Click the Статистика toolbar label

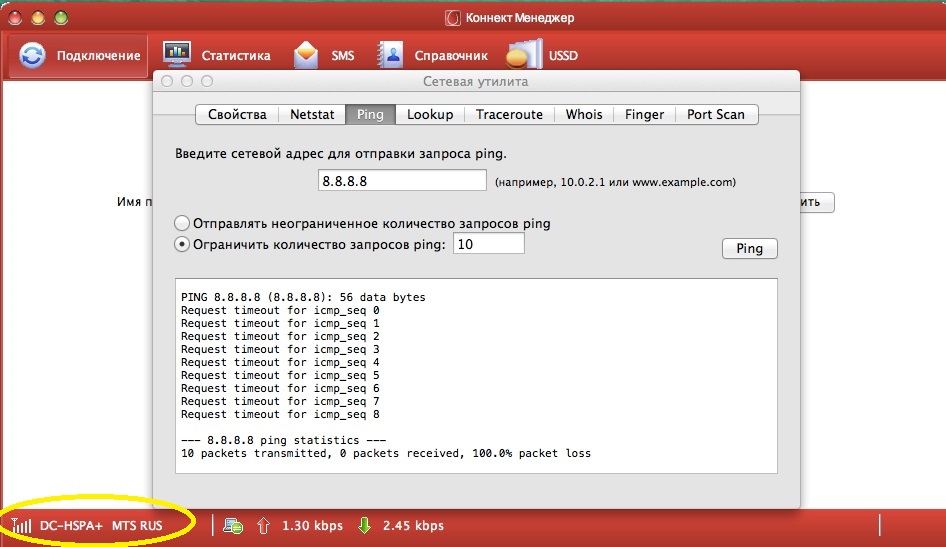[x=236, y=55]
